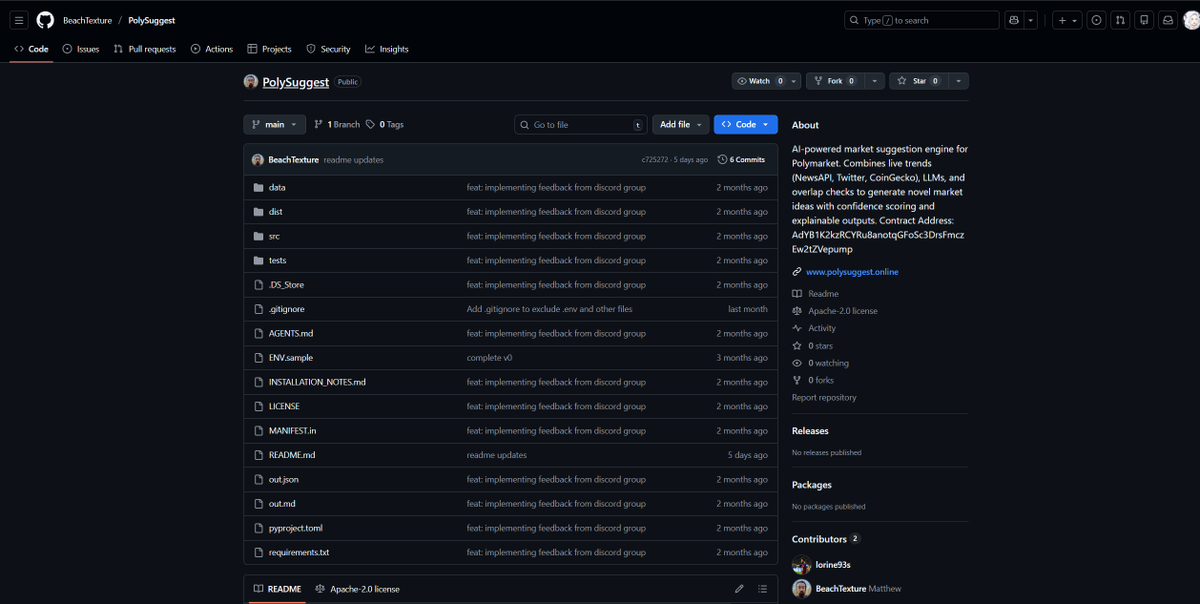Open the pyproject.toml file
This screenshot has height=604, width=1200.
pyautogui.click(x=295, y=528)
